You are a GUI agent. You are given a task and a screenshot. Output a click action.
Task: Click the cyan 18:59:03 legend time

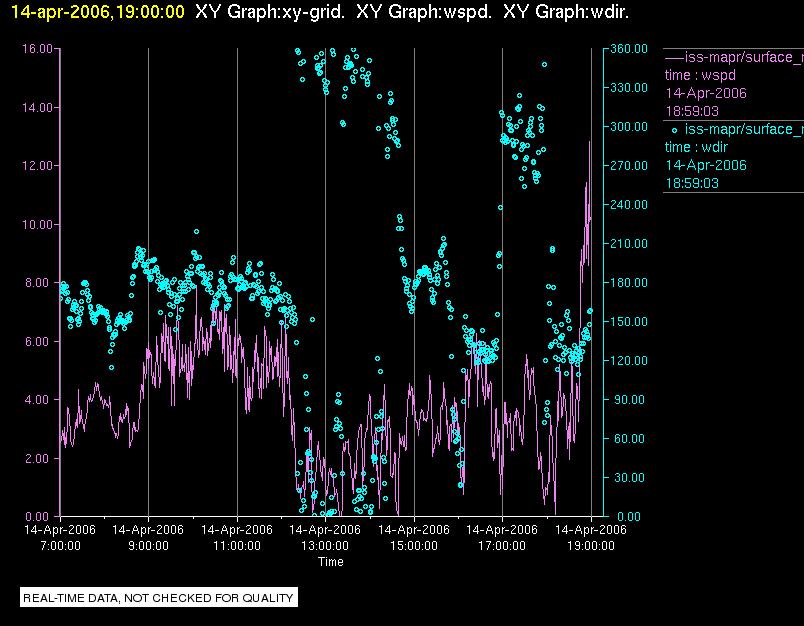click(692, 183)
